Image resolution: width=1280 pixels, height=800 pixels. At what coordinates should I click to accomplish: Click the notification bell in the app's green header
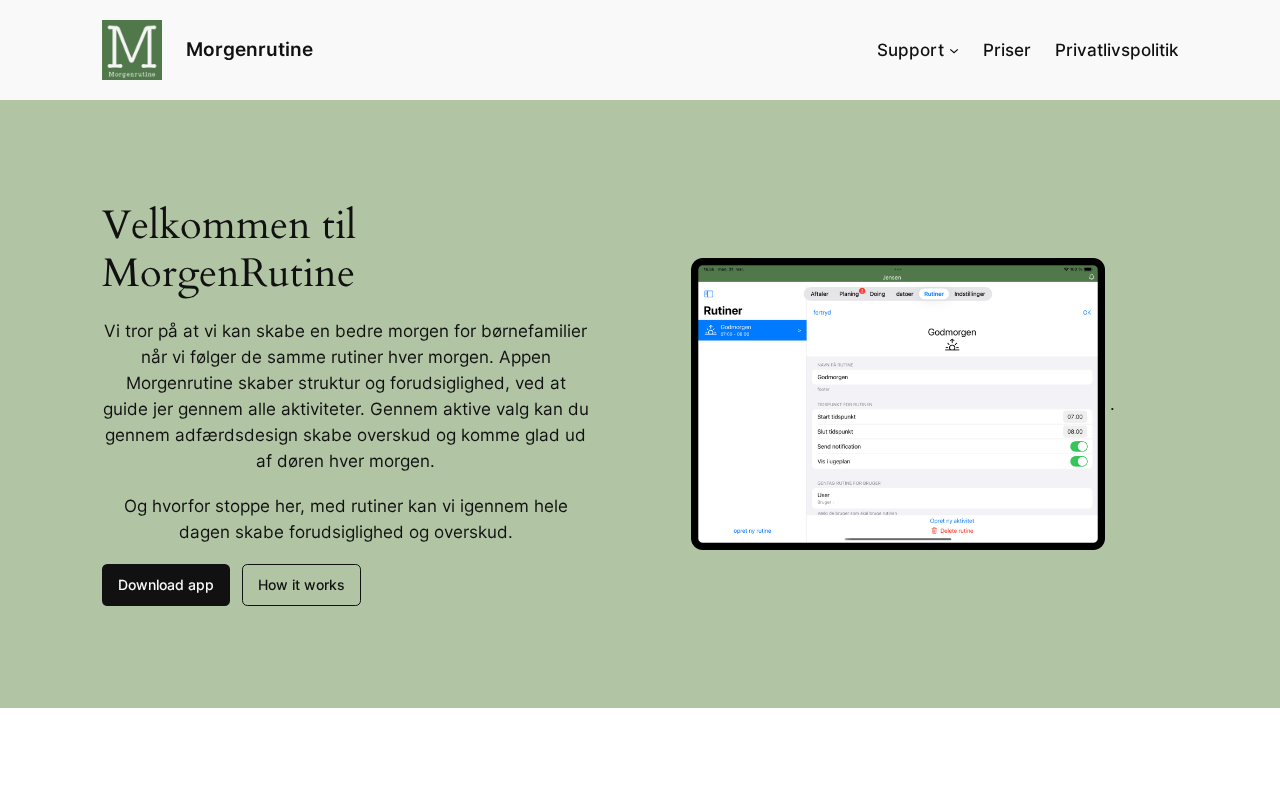click(1091, 277)
